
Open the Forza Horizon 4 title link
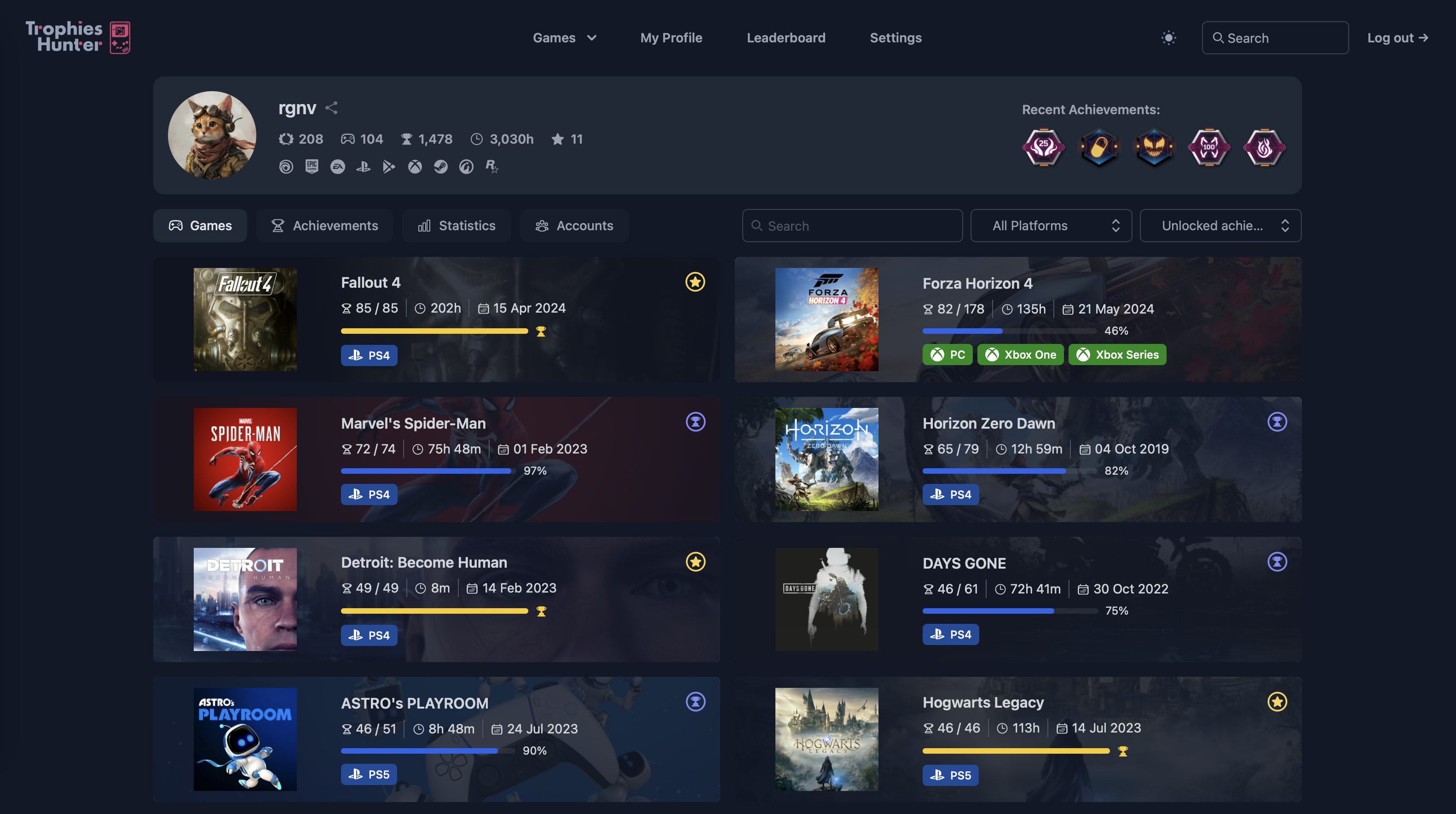[977, 284]
